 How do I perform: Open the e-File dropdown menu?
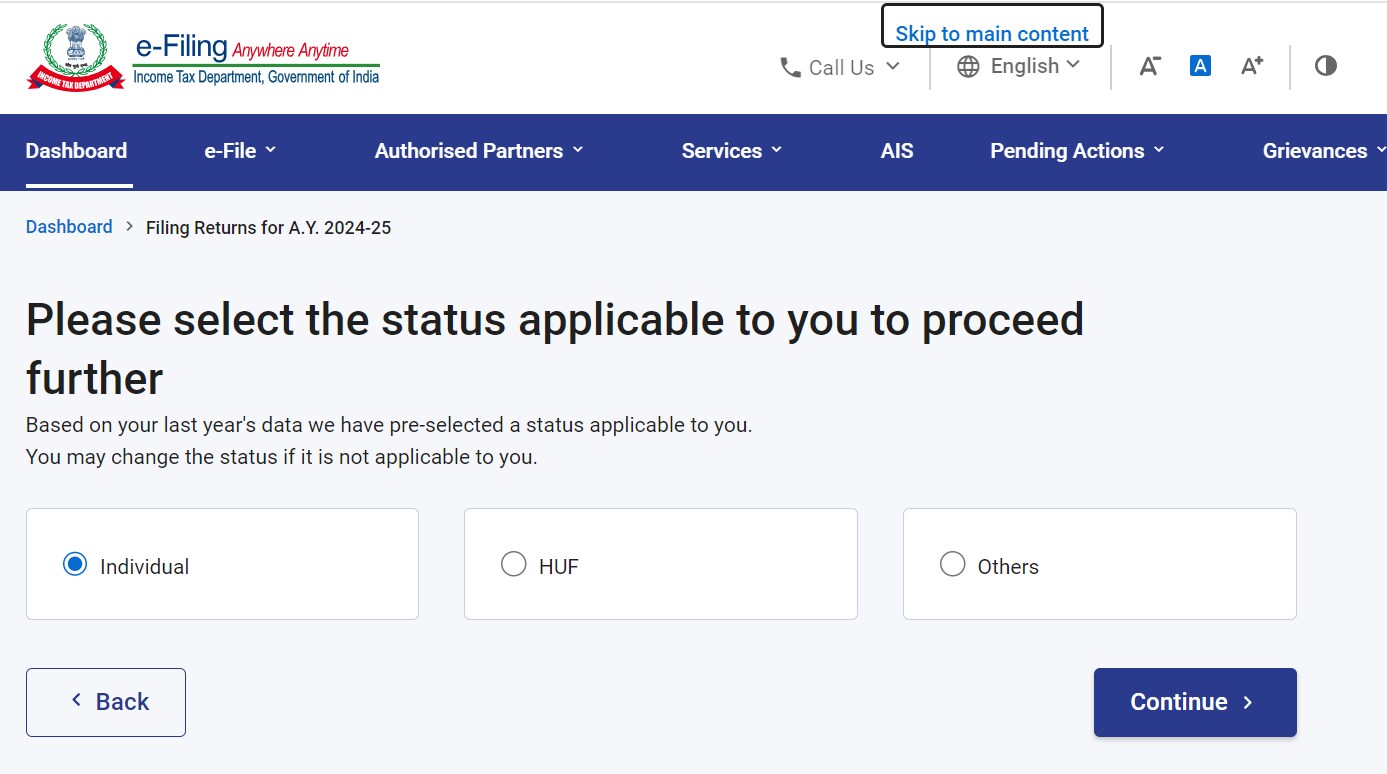[240, 151]
